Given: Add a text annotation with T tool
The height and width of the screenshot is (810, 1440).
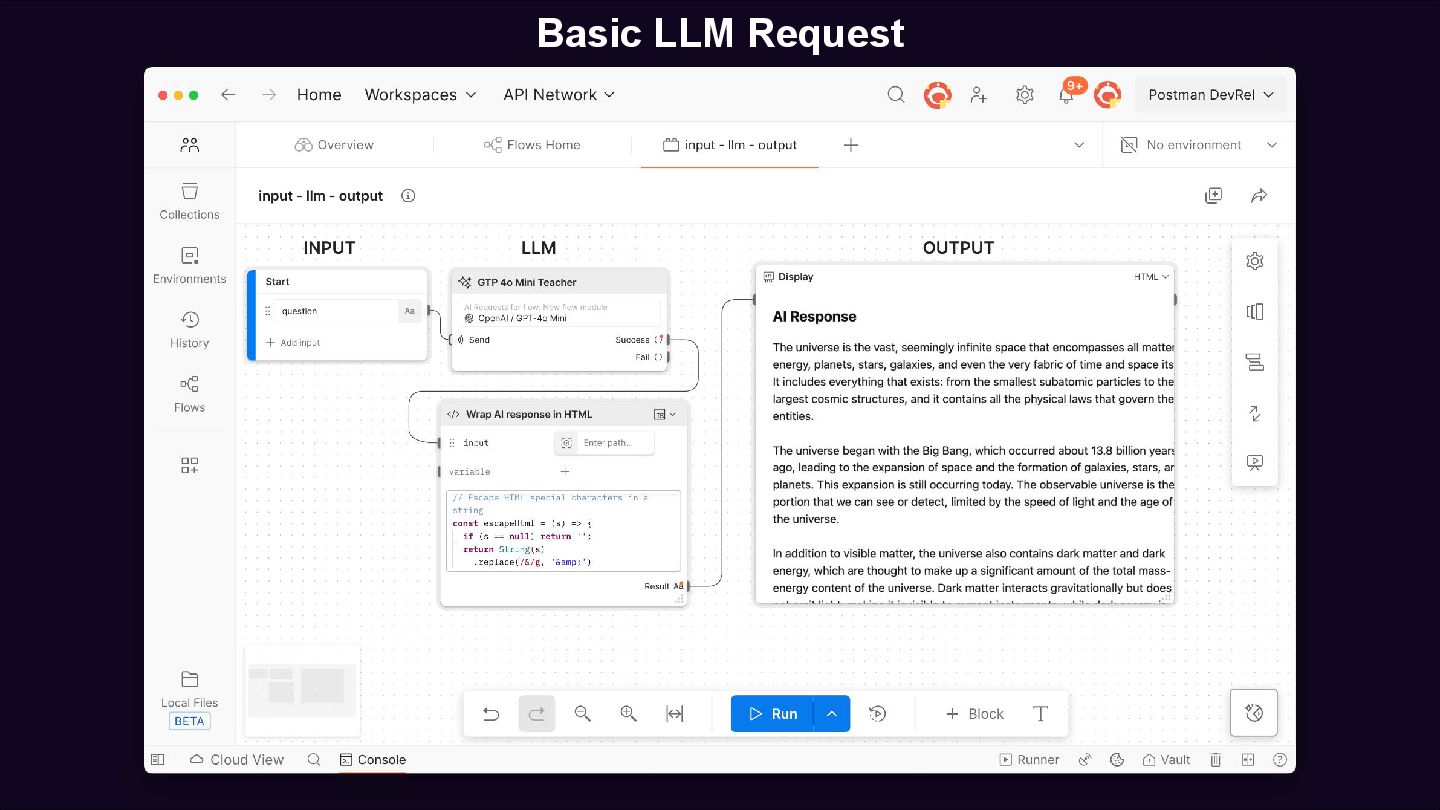Looking at the screenshot, I should (1040, 714).
